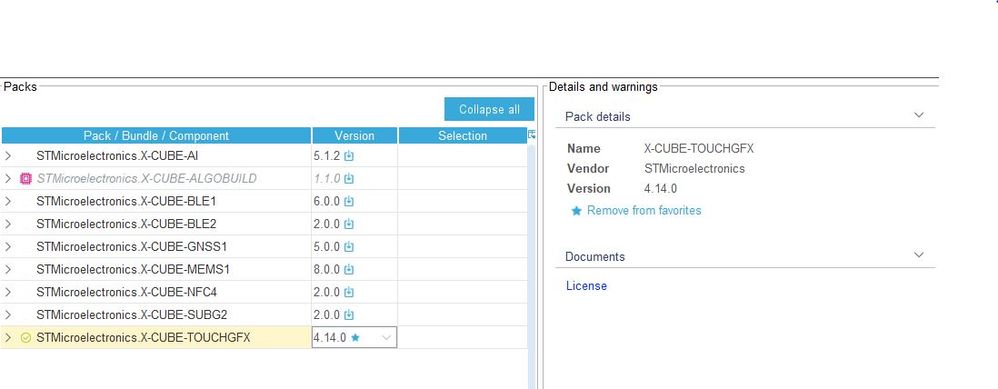Click download icon for X-CUBE-GNSS1 5.0.0

pyautogui.click(x=349, y=247)
